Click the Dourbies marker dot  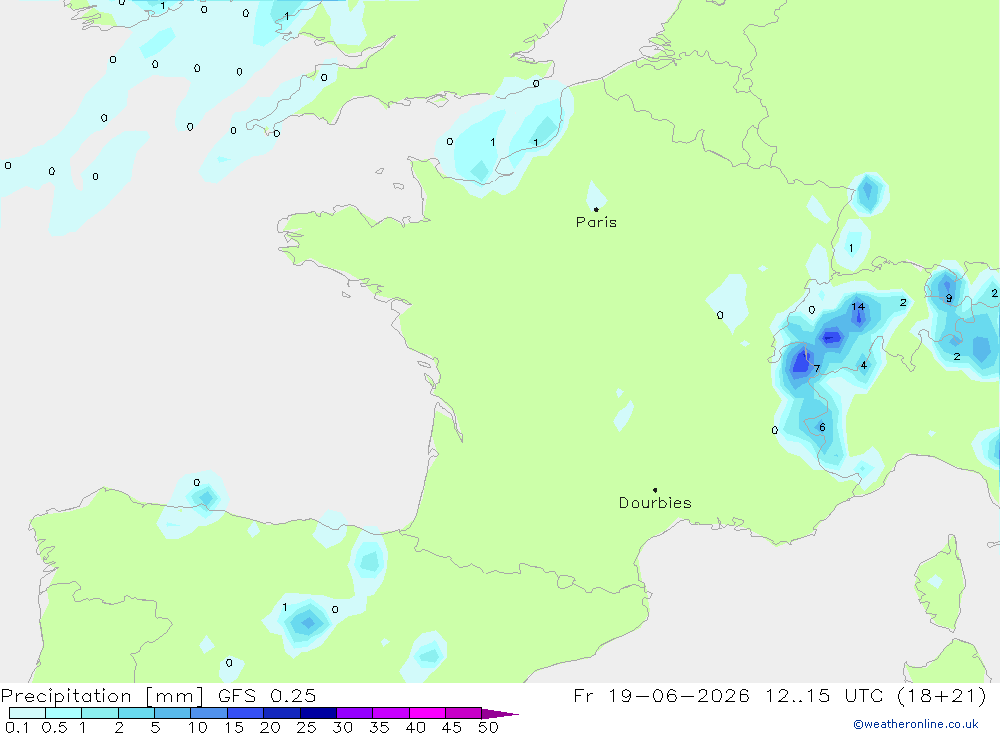click(x=655, y=490)
